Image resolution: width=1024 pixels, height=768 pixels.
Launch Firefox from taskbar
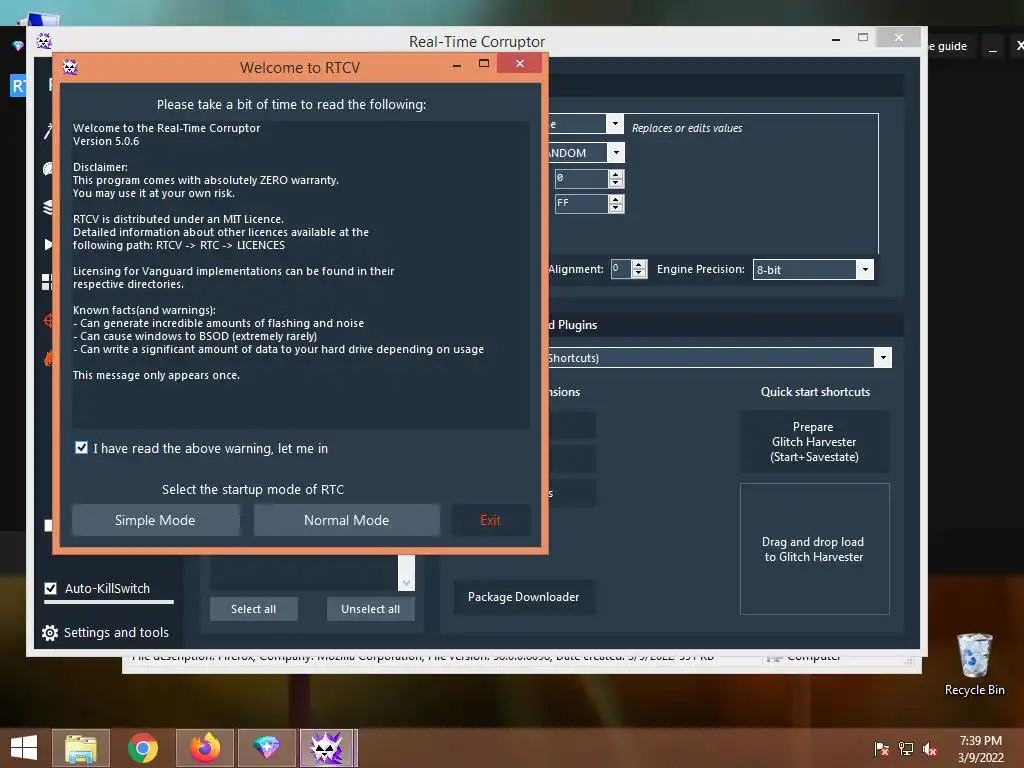205,748
